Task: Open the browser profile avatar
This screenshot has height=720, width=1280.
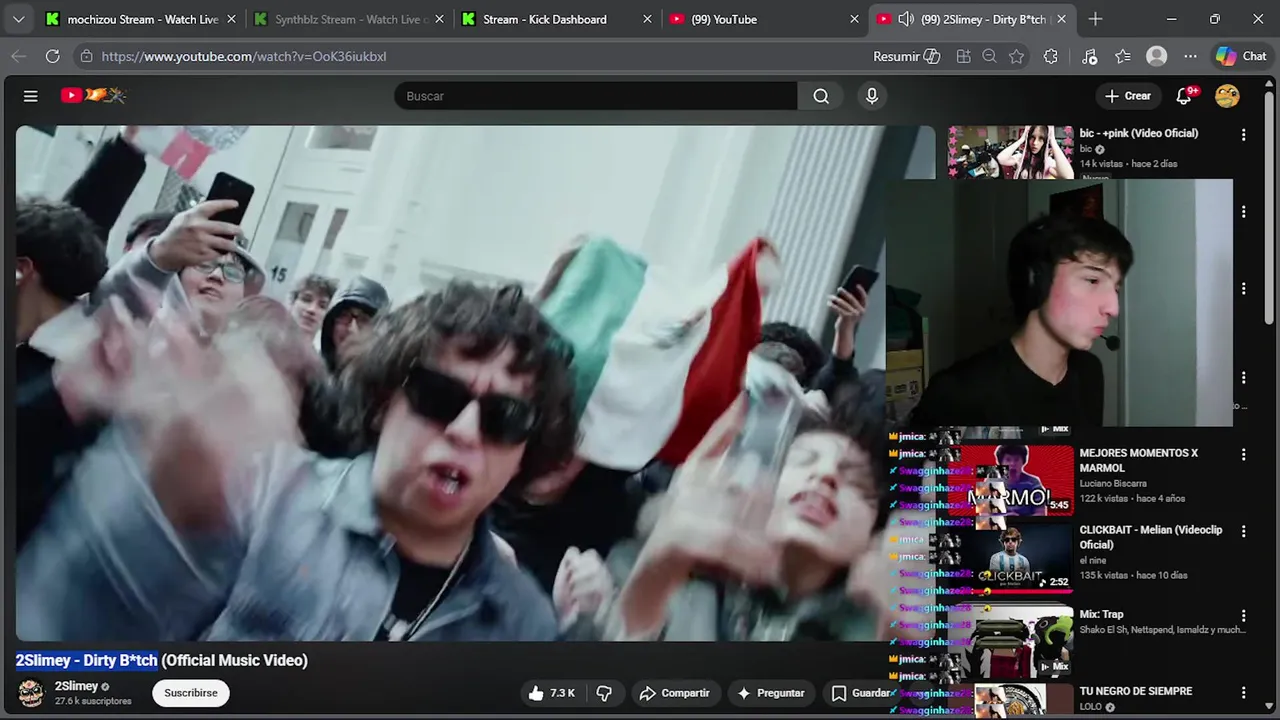Action: point(1157,56)
